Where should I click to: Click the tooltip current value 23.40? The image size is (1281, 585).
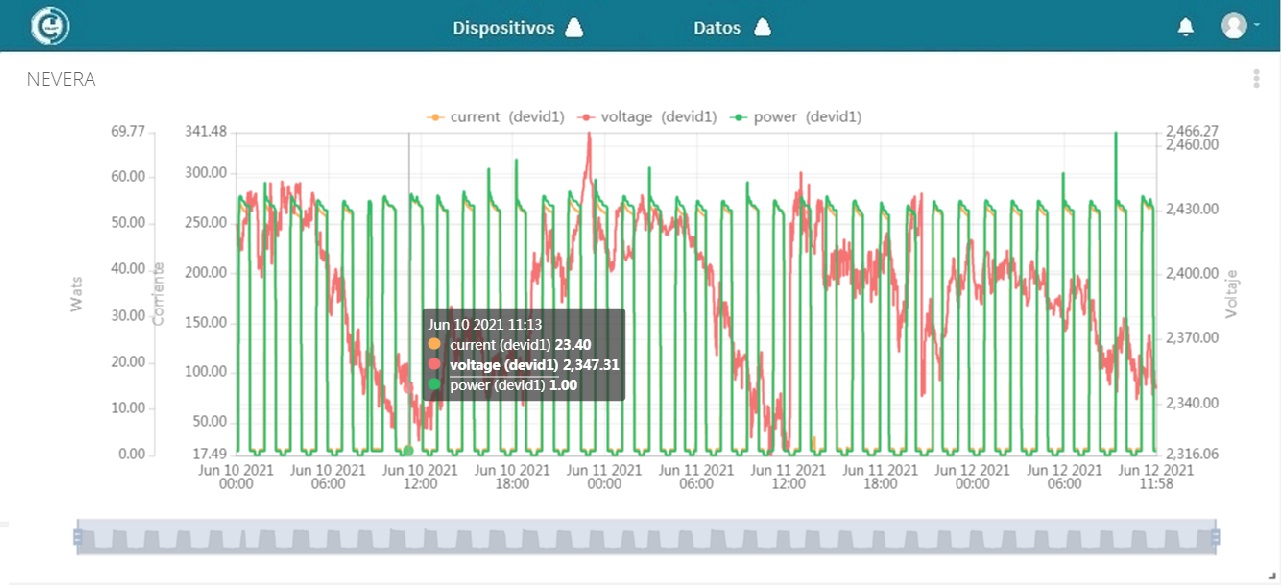coord(573,345)
